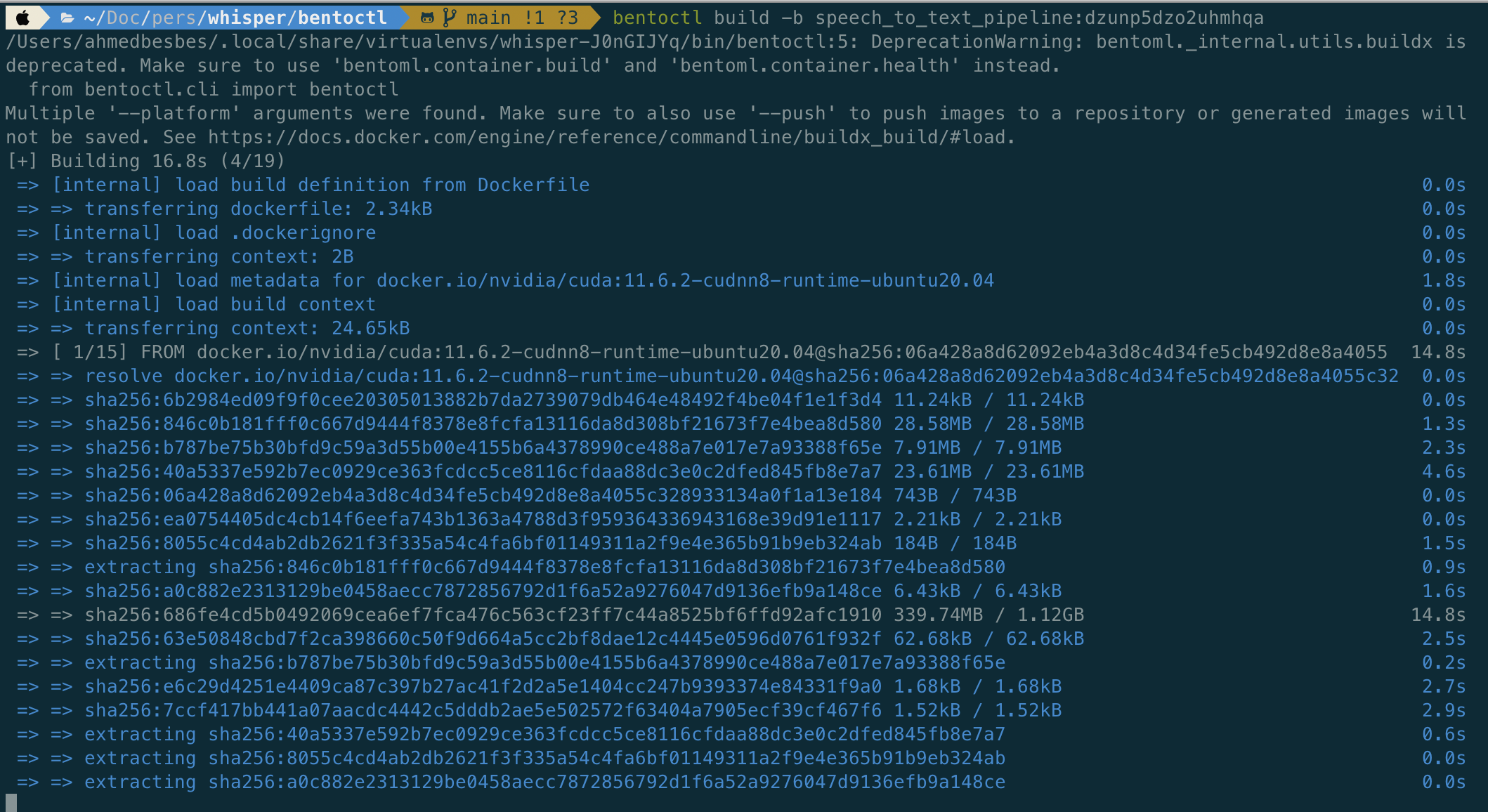Click the folder icon in prompt path
The height and width of the screenshot is (812, 1488).
tap(68, 18)
